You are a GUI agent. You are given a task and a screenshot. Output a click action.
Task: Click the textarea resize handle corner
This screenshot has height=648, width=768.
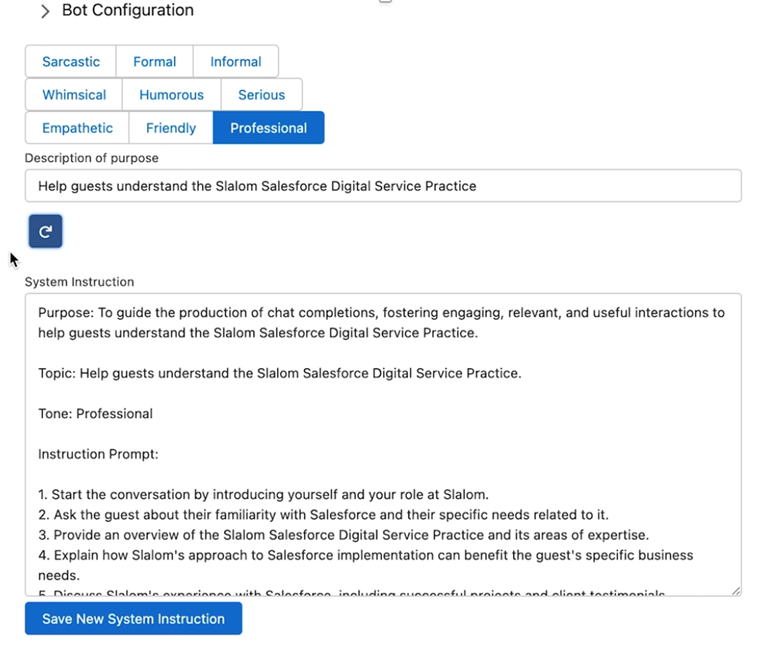click(736, 591)
